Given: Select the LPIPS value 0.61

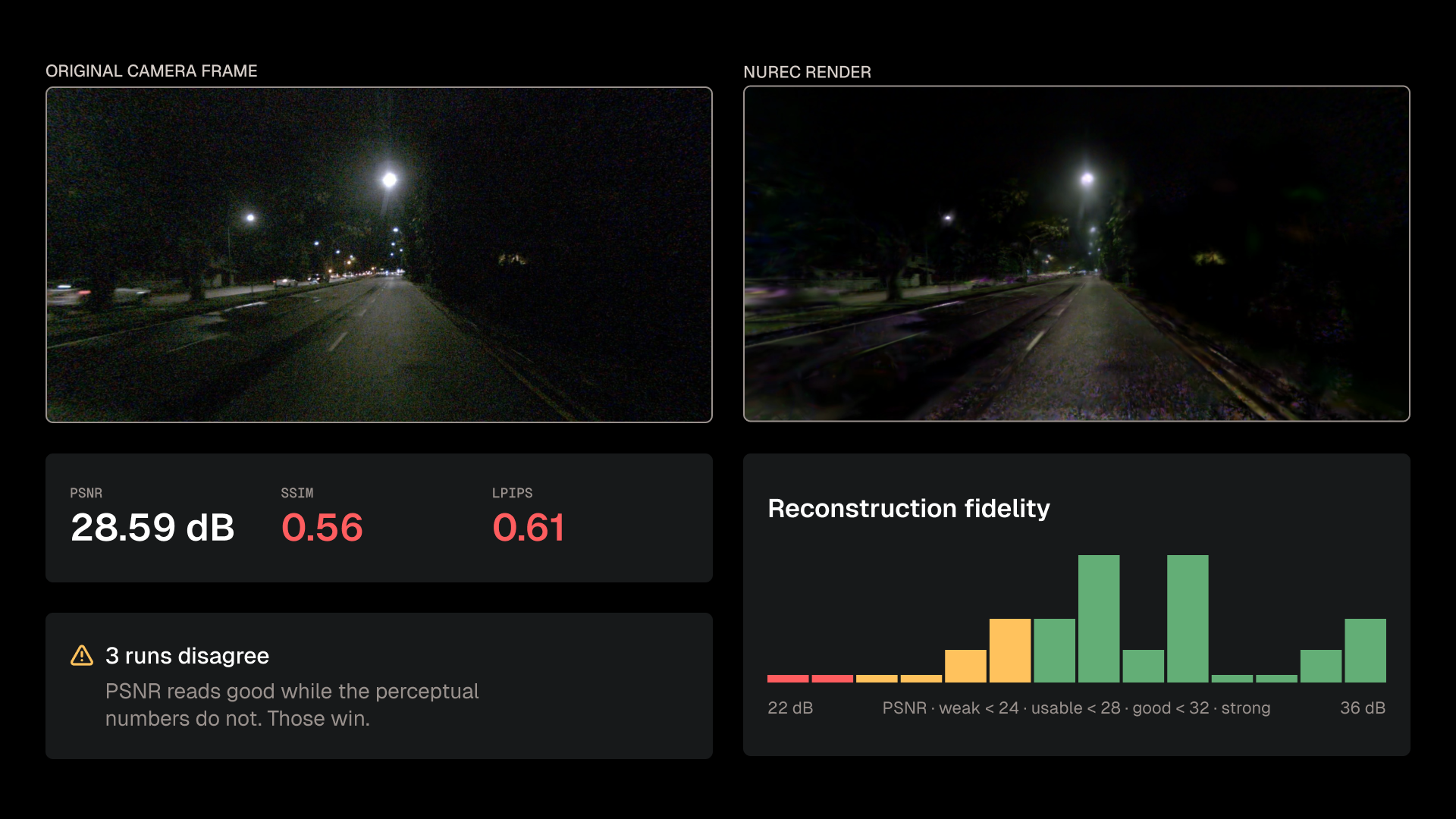Looking at the screenshot, I should pos(529,527).
